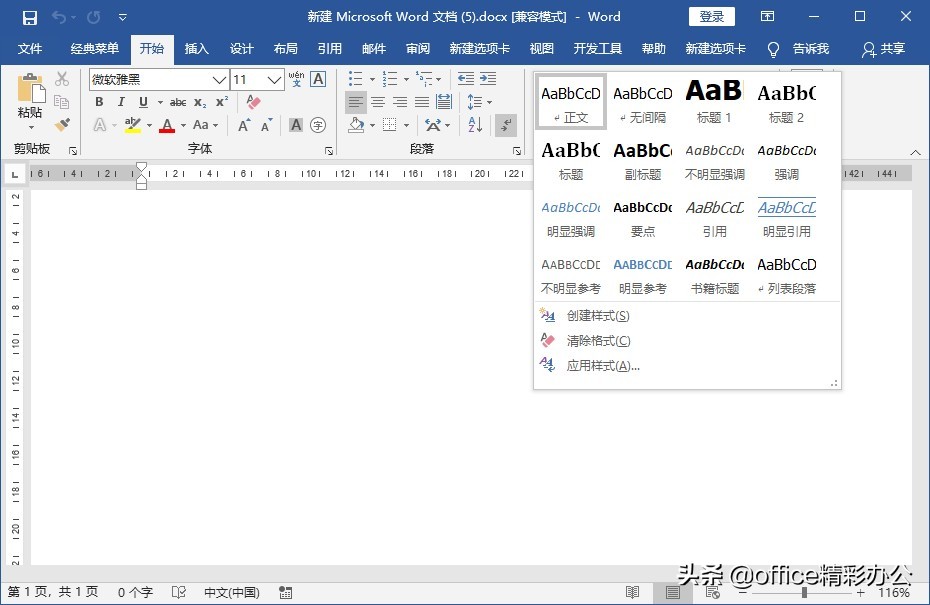This screenshot has width=930, height=605.
Task: Open the Quick Access Toolbar customize arrow
Action: pos(123,17)
